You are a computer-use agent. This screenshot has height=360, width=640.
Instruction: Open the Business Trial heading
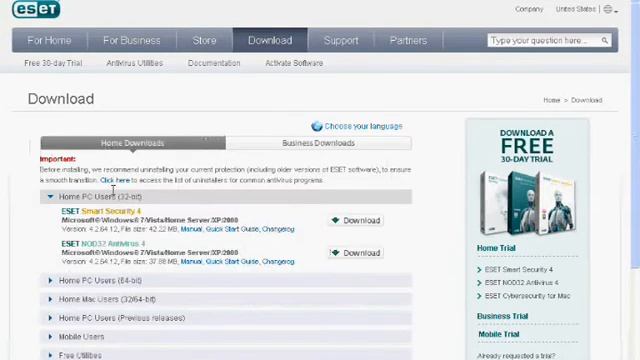coord(502,316)
